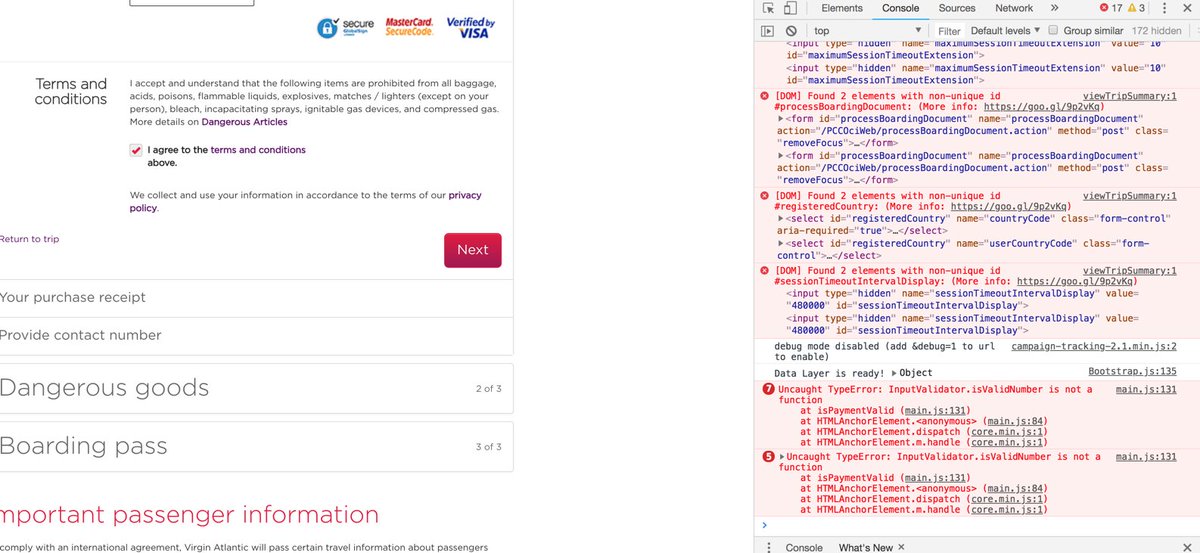Activate the inspect element picker icon

tap(768, 9)
